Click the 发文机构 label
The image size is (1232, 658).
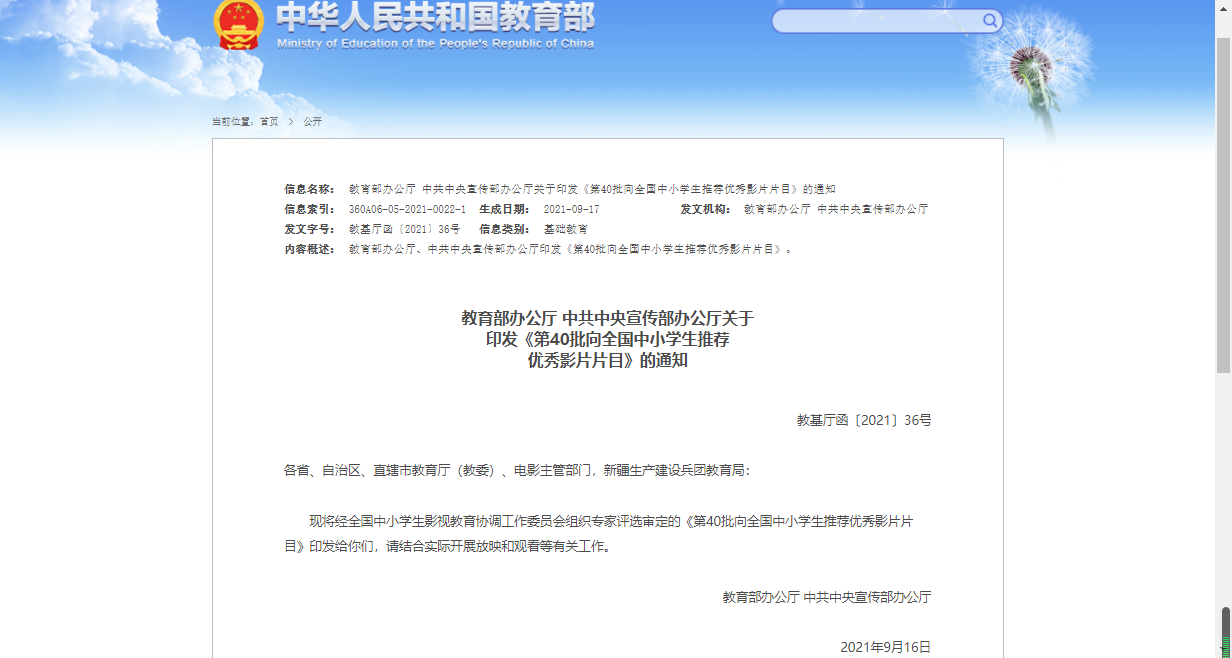click(x=705, y=209)
